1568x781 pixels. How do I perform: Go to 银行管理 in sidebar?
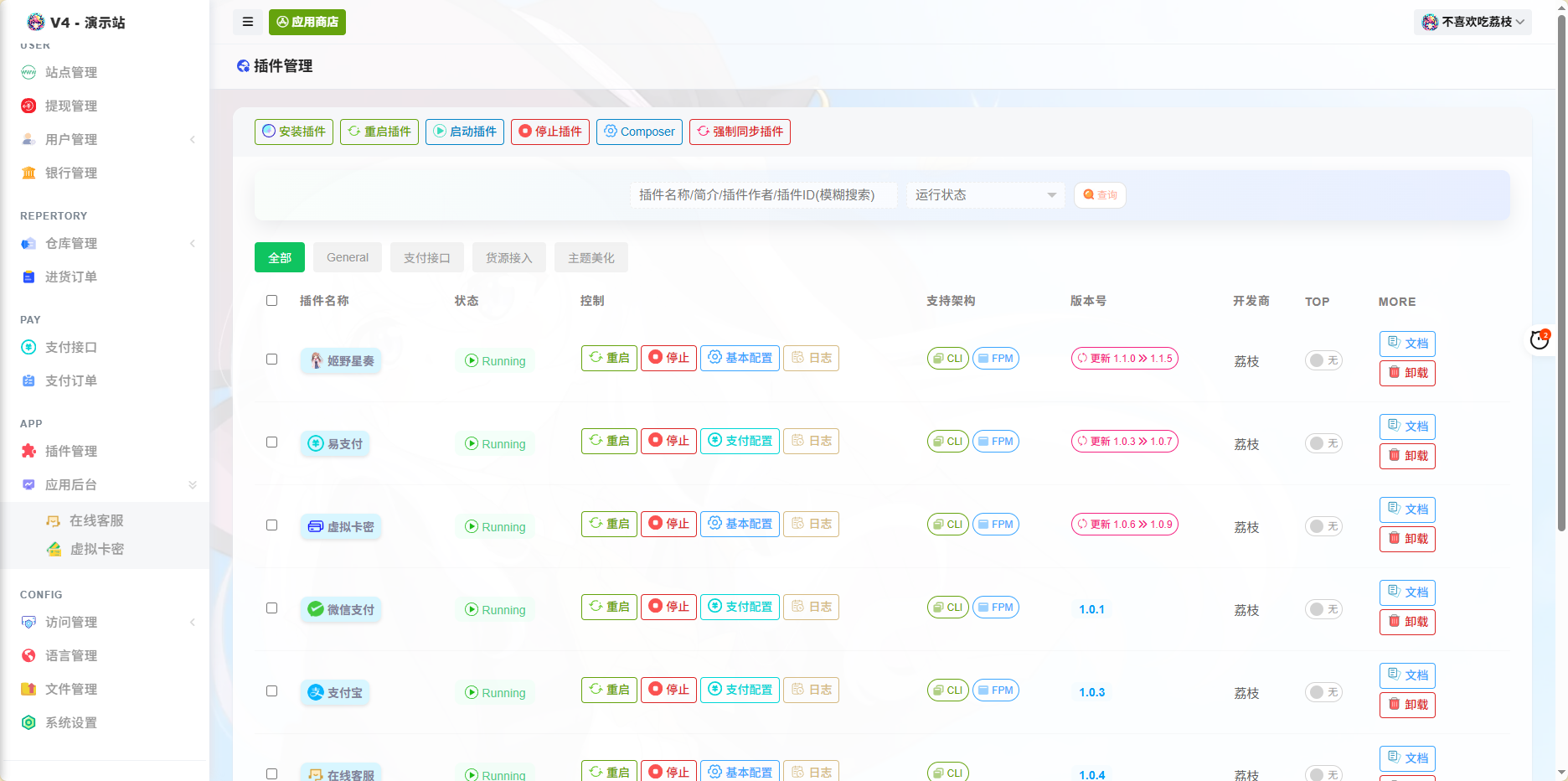point(71,173)
